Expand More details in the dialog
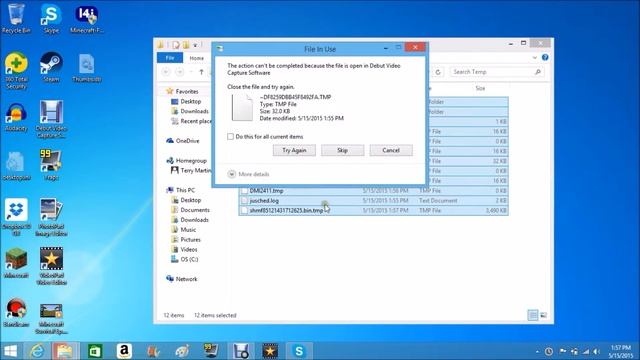Screen dimensions: 640x360 coord(248,174)
